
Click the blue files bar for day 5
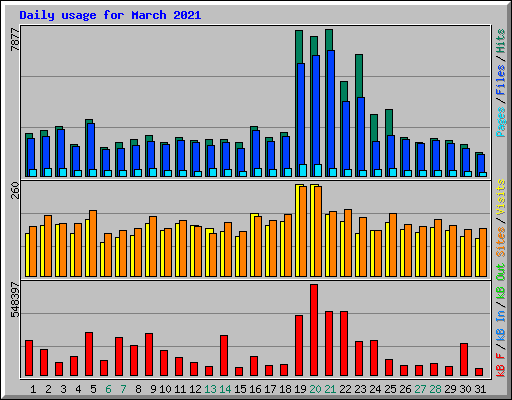coord(91,150)
